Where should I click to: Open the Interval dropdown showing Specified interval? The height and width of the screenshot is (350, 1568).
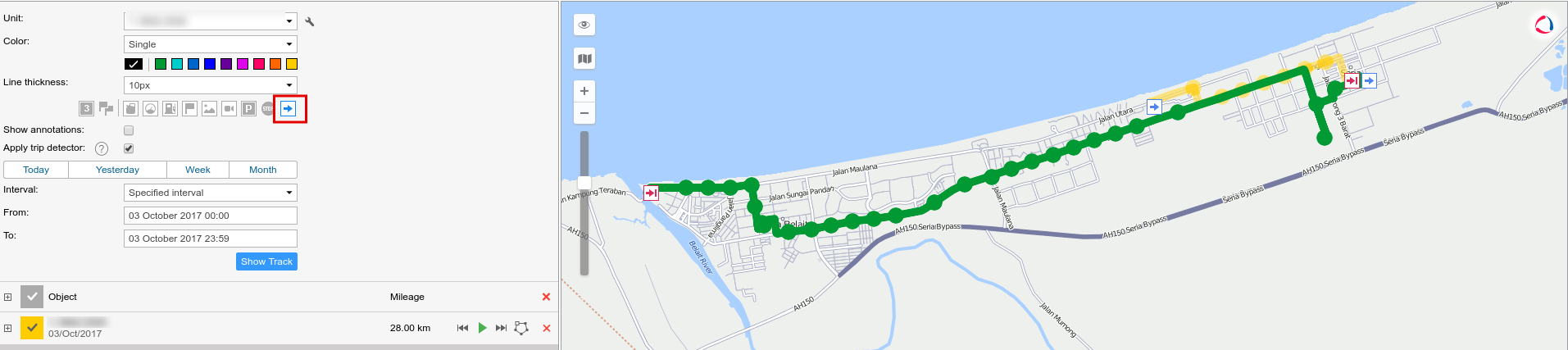211,193
